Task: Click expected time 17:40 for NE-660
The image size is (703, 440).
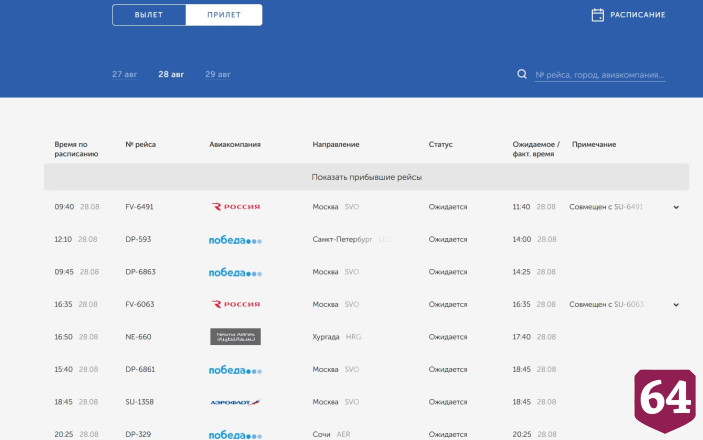Action: 521,337
